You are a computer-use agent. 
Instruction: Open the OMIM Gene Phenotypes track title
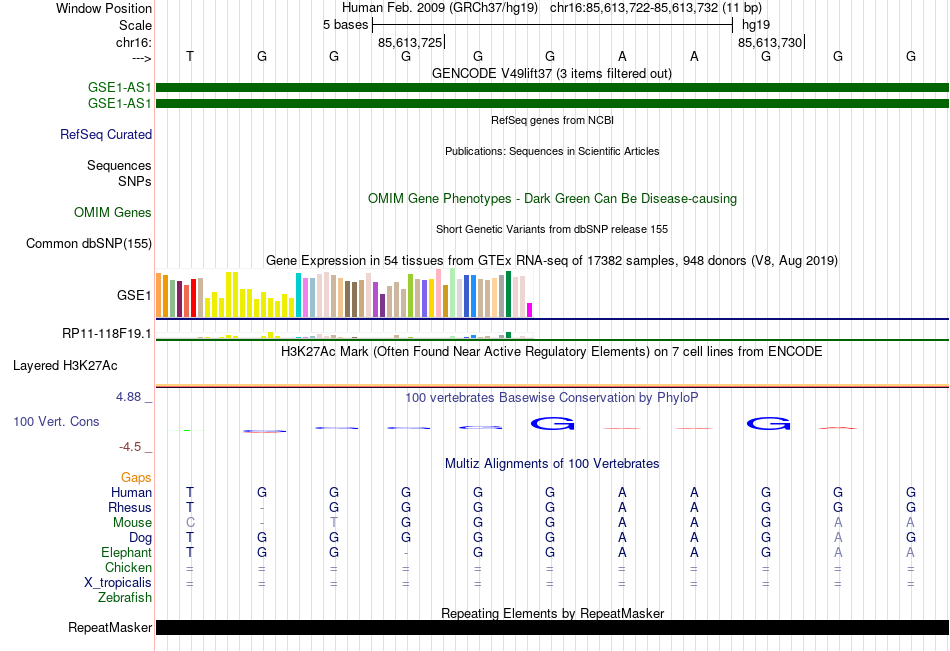tap(552, 198)
